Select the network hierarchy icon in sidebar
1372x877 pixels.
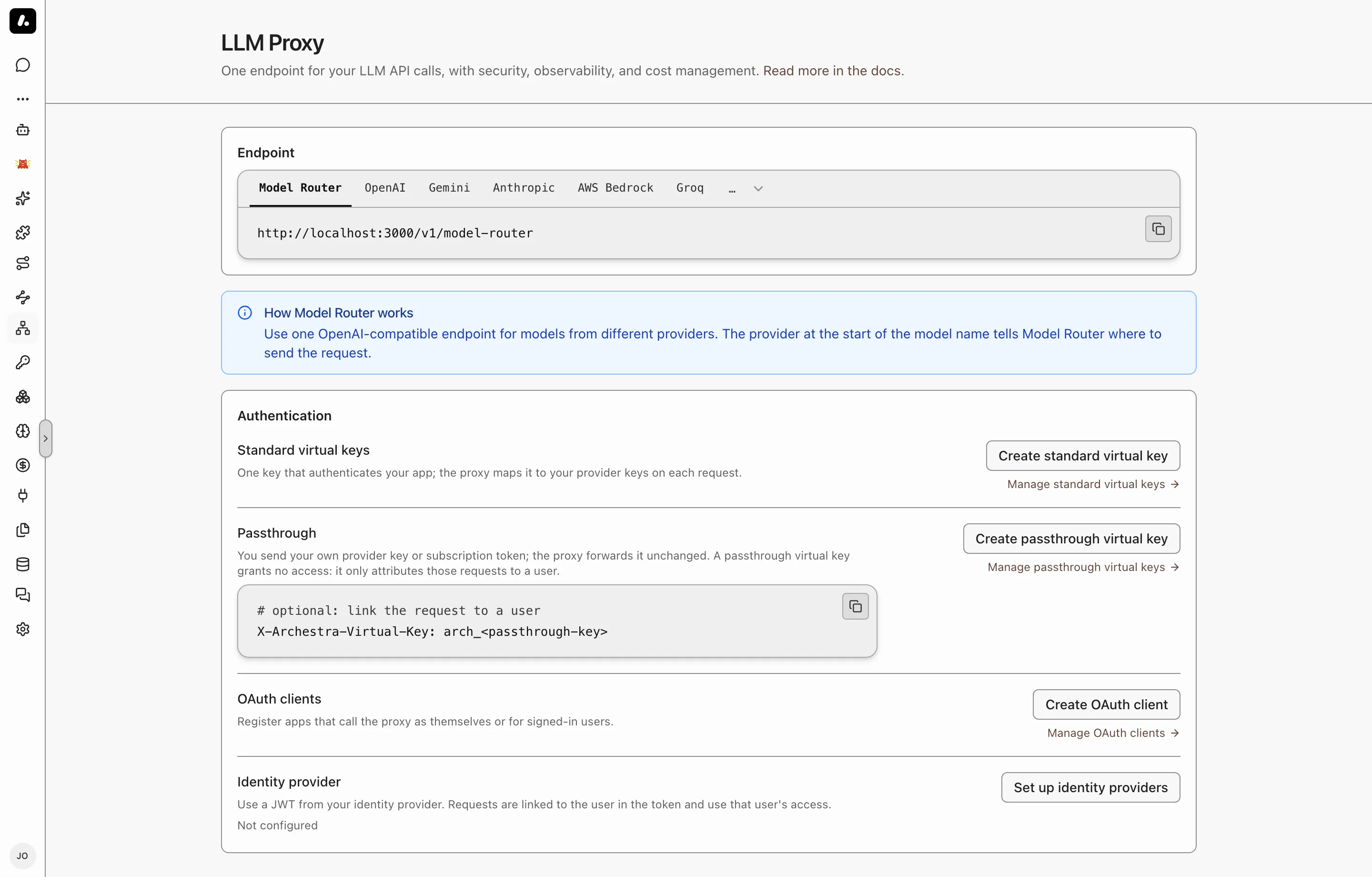[23, 328]
